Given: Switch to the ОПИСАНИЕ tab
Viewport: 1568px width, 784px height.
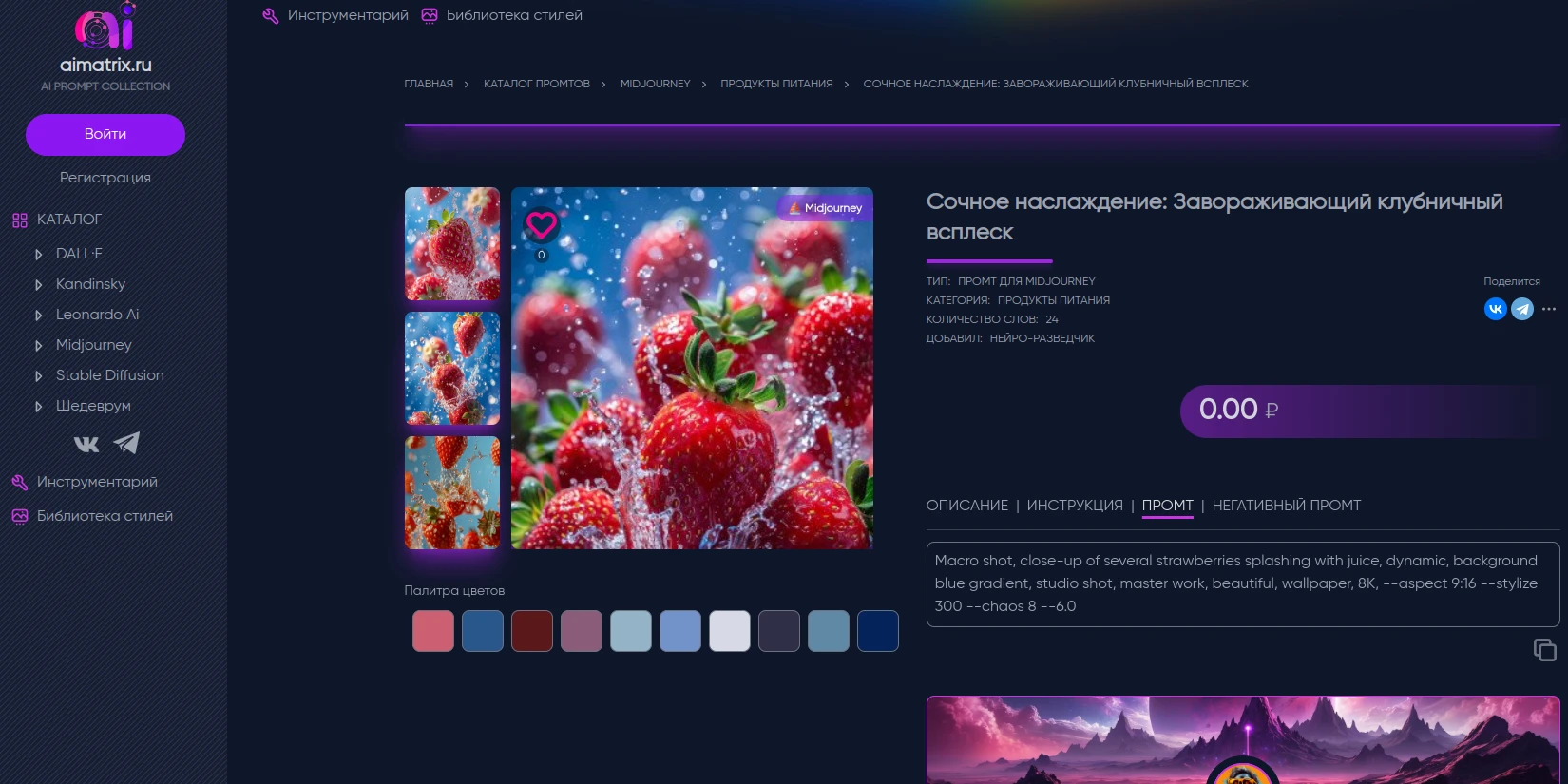Looking at the screenshot, I should (x=966, y=506).
